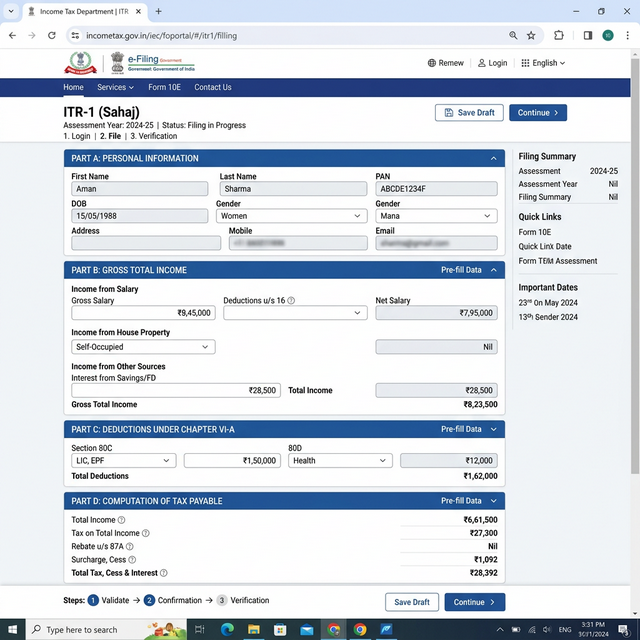This screenshot has width=640, height=640.
Task: Click the bottom Continue button
Action: pyautogui.click(x=475, y=602)
